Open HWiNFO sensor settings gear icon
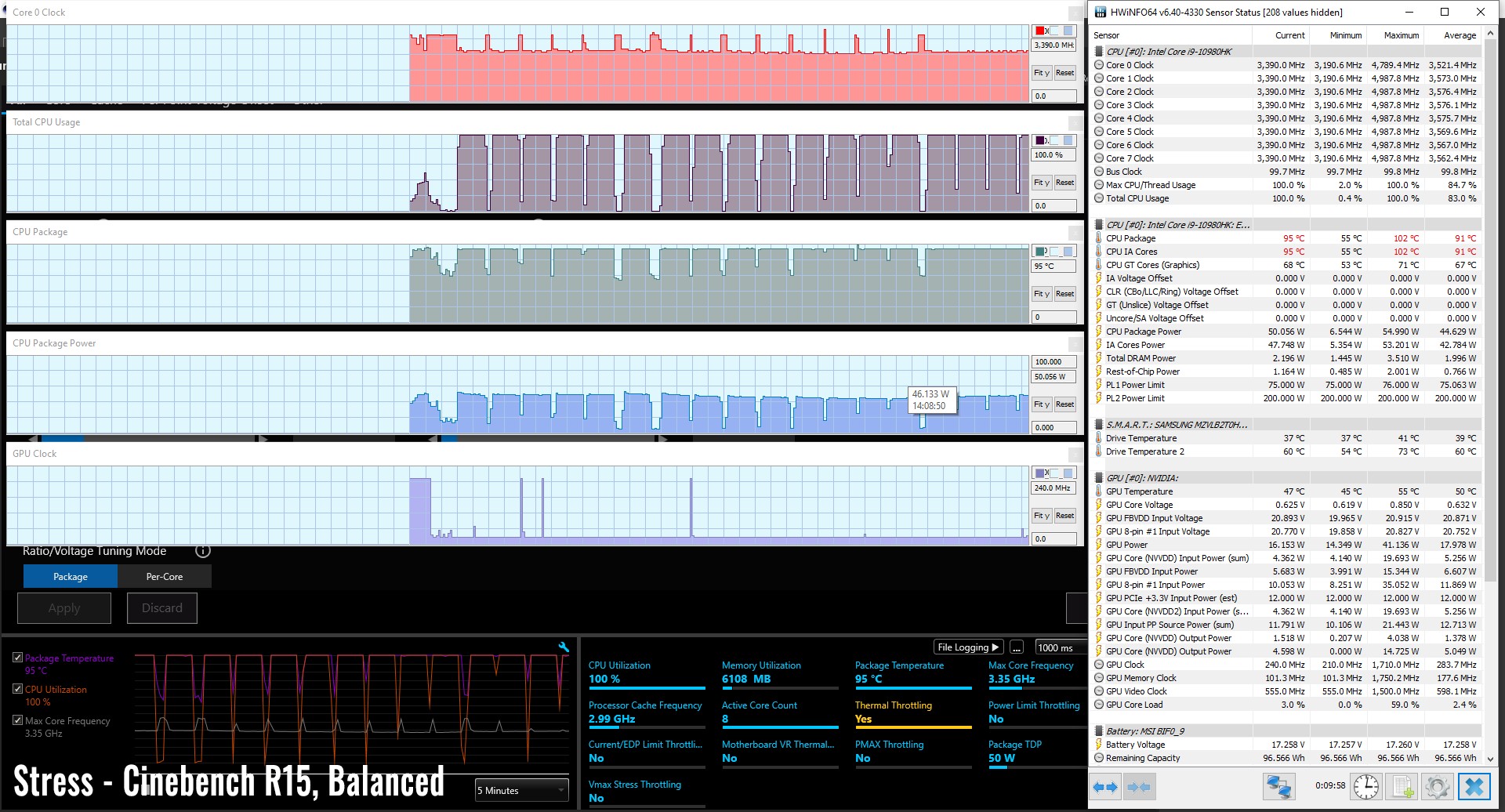This screenshot has width=1505, height=812. [1438, 786]
